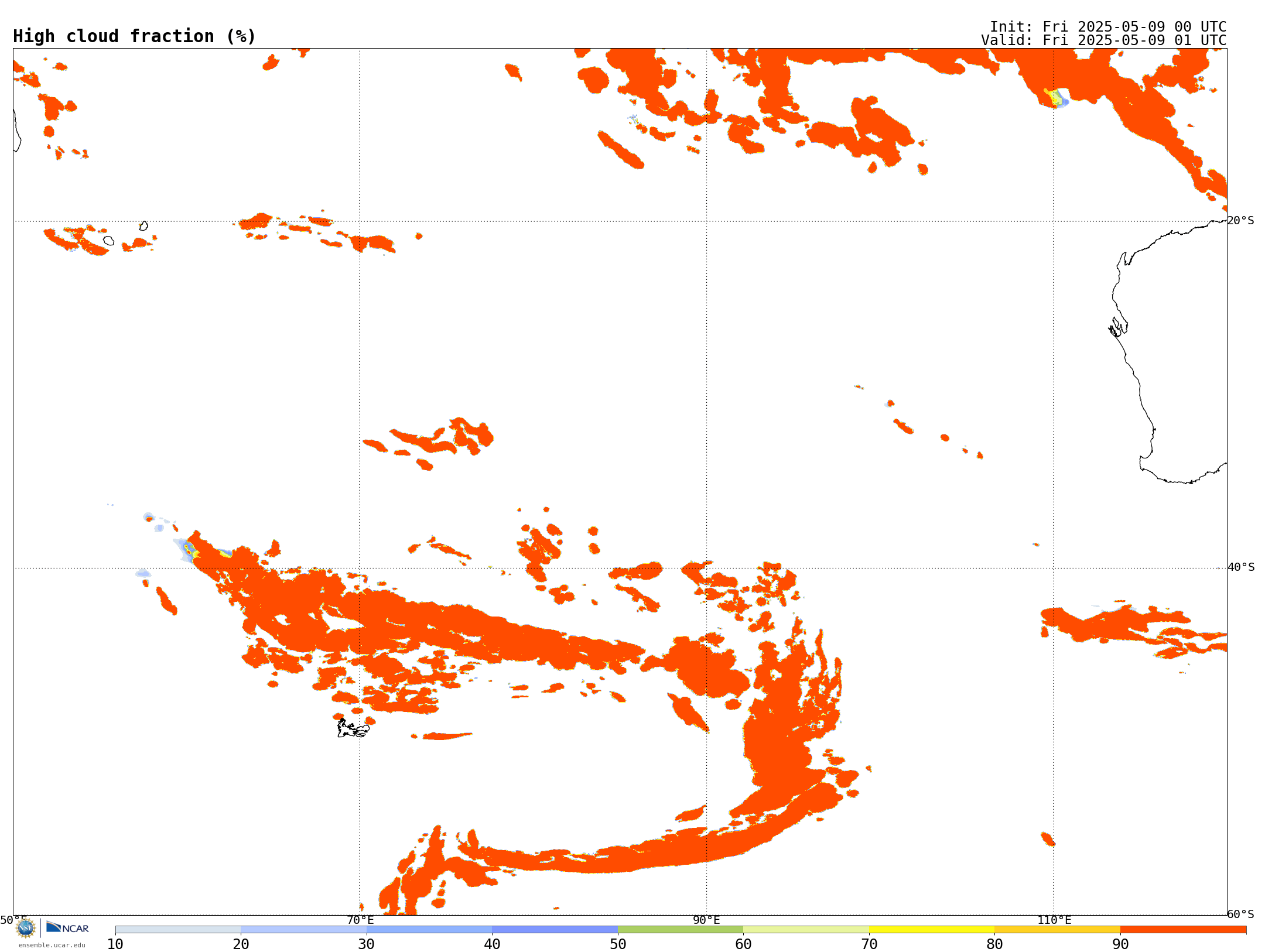Viewport: 1265px width, 952px height.
Task: Select the 20-30 light blue colorbar segment
Action: [x=303, y=930]
